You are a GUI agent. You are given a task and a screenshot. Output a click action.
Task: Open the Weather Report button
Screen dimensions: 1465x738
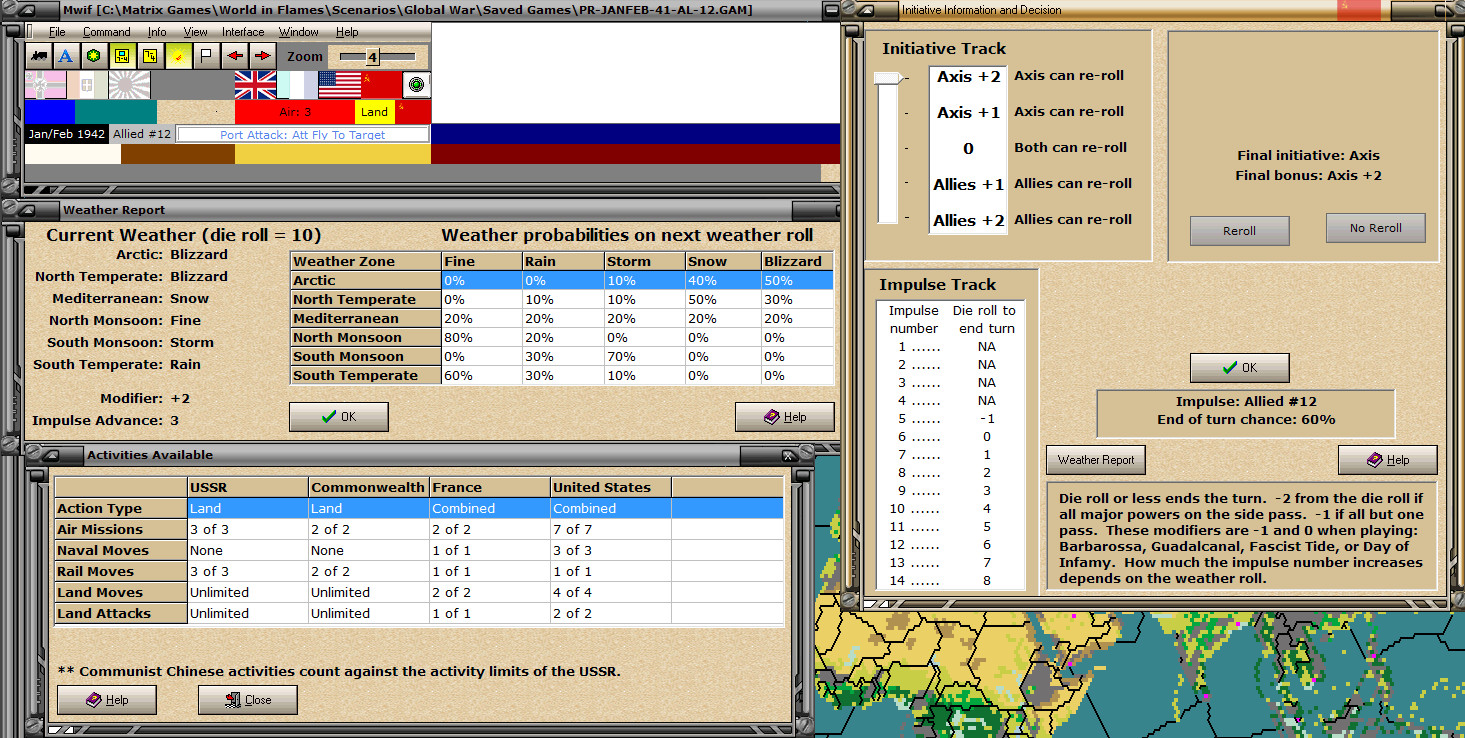click(x=1096, y=460)
